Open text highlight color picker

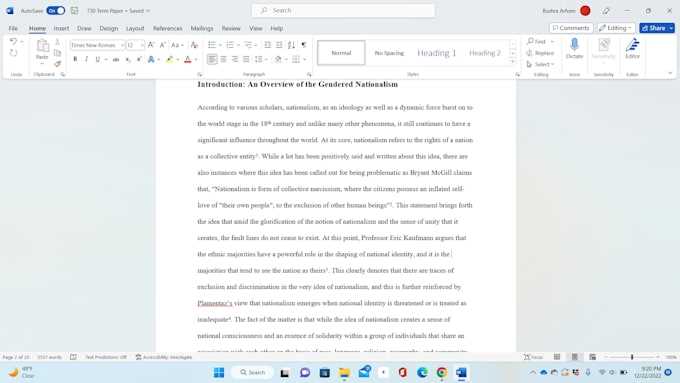pyautogui.click(x=178, y=59)
